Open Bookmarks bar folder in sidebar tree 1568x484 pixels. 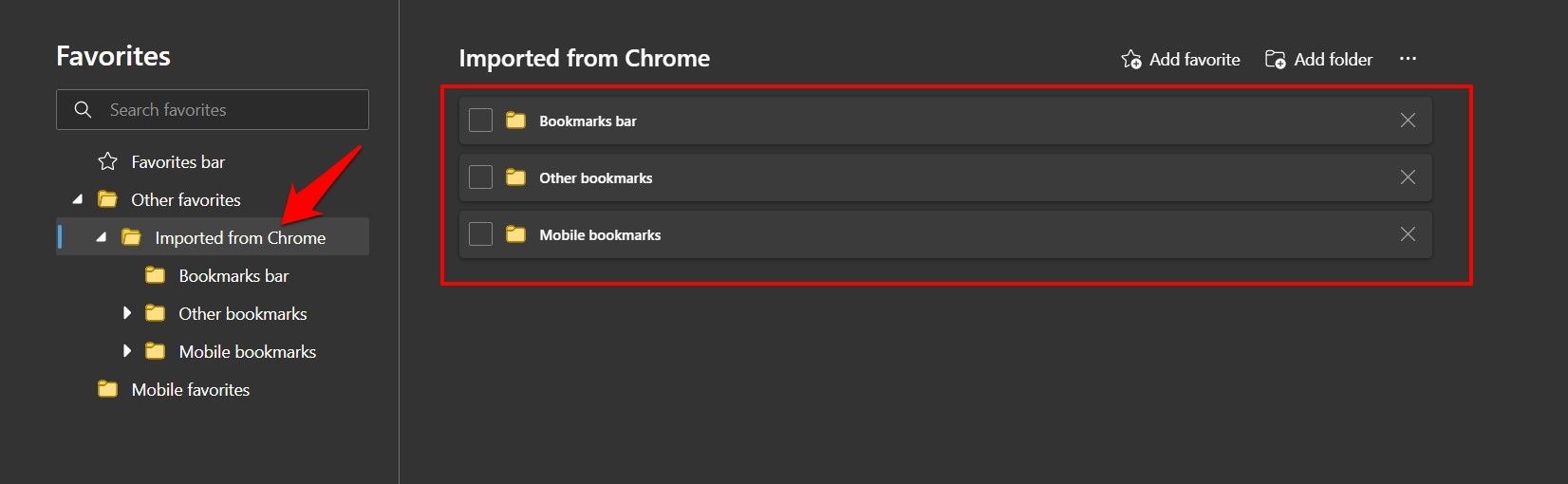pos(233,276)
